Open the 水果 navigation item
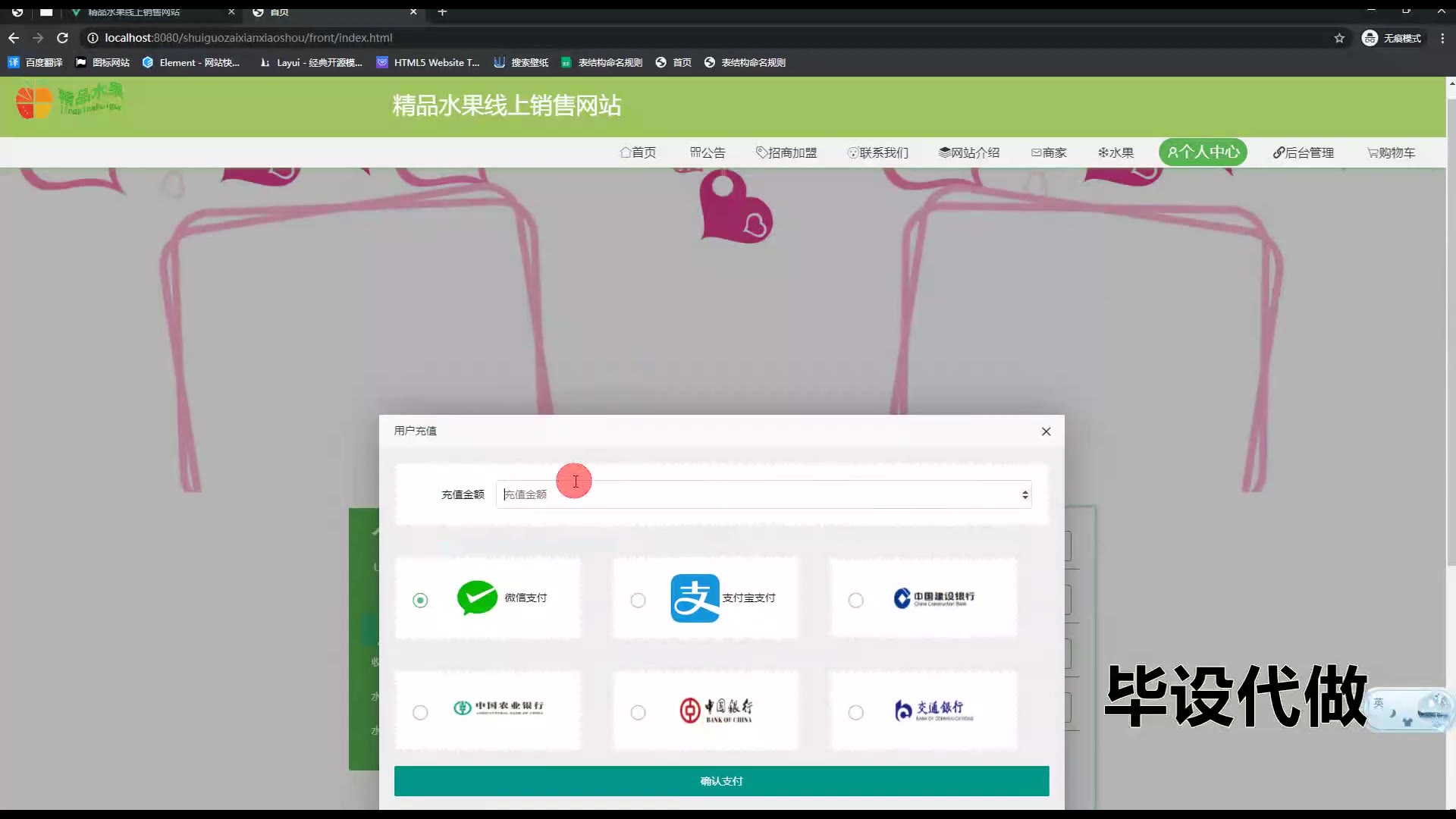The width and height of the screenshot is (1456, 819). click(x=1116, y=153)
